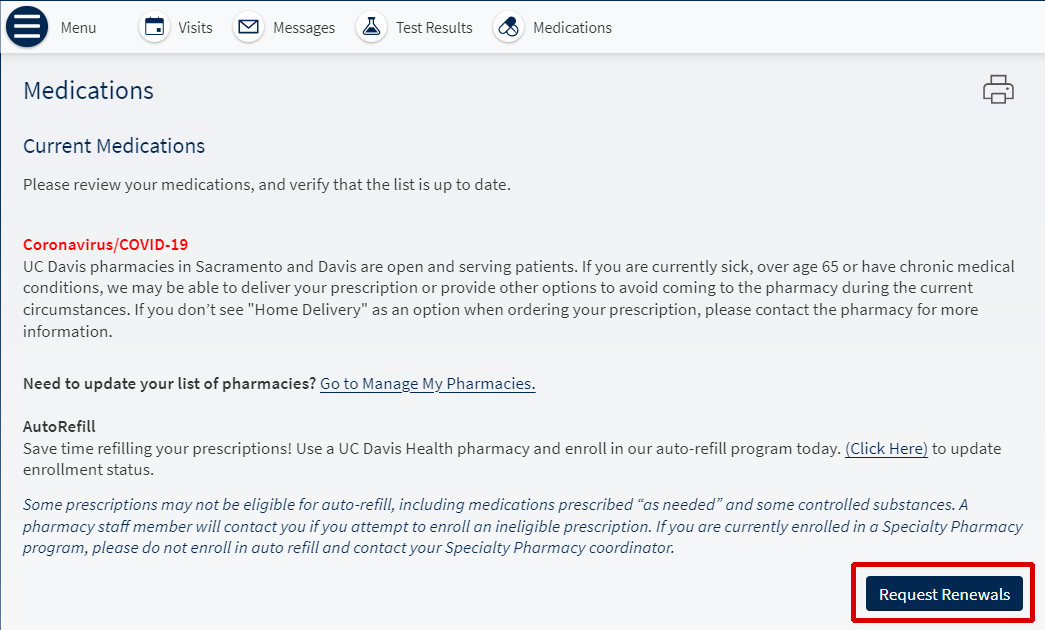The width and height of the screenshot is (1045, 630).
Task: Open the Test Results page
Action: [x=433, y=27]
